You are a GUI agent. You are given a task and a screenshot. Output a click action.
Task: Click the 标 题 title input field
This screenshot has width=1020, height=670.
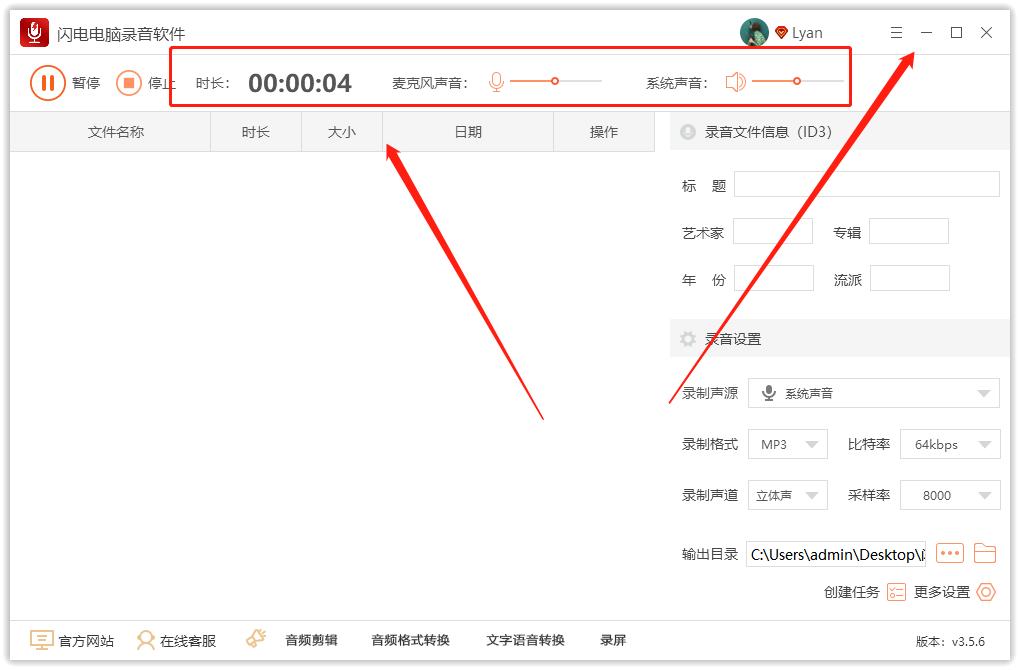pyautogui.click(x=865, y=184)
